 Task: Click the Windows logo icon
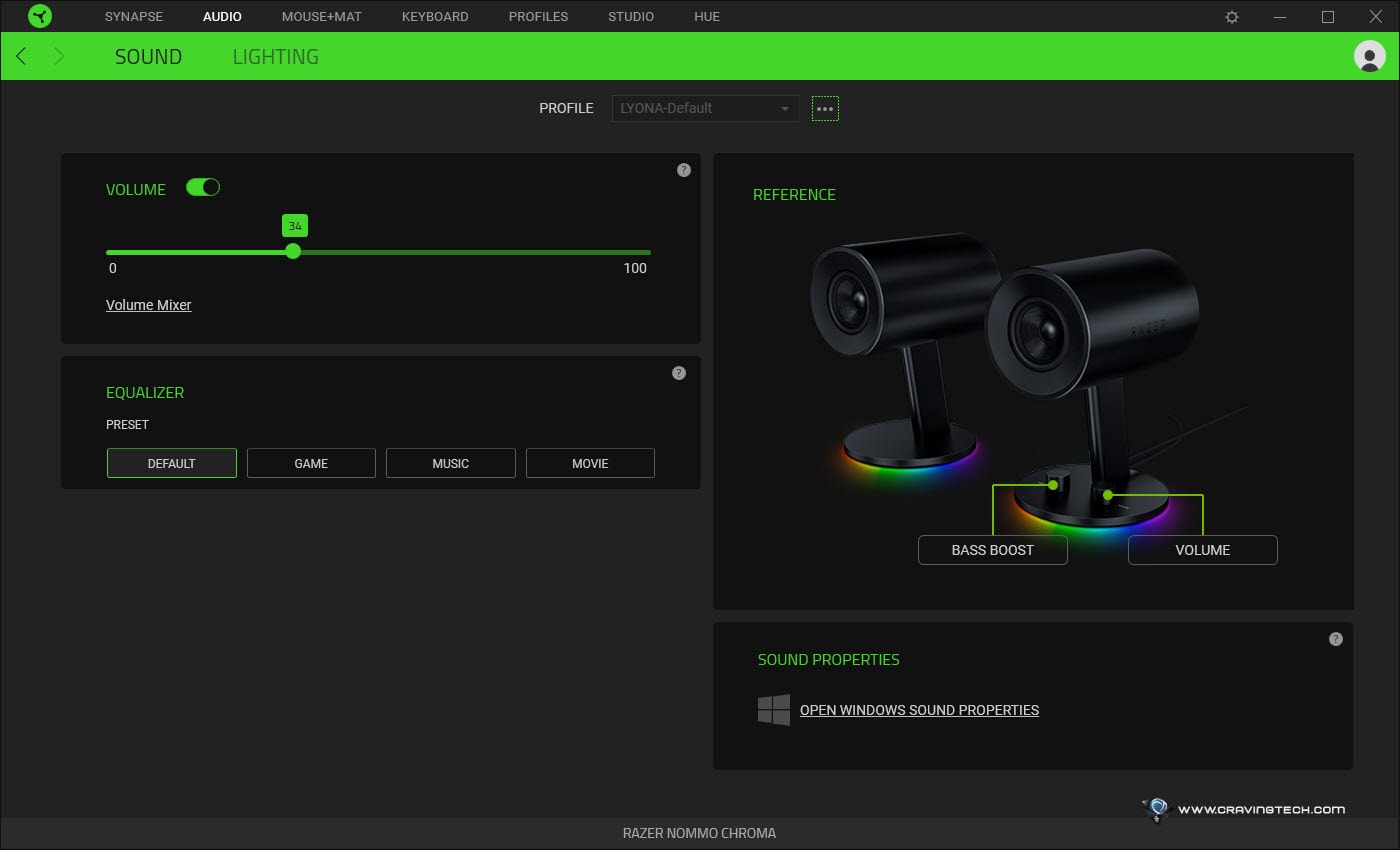pos(774,710)
